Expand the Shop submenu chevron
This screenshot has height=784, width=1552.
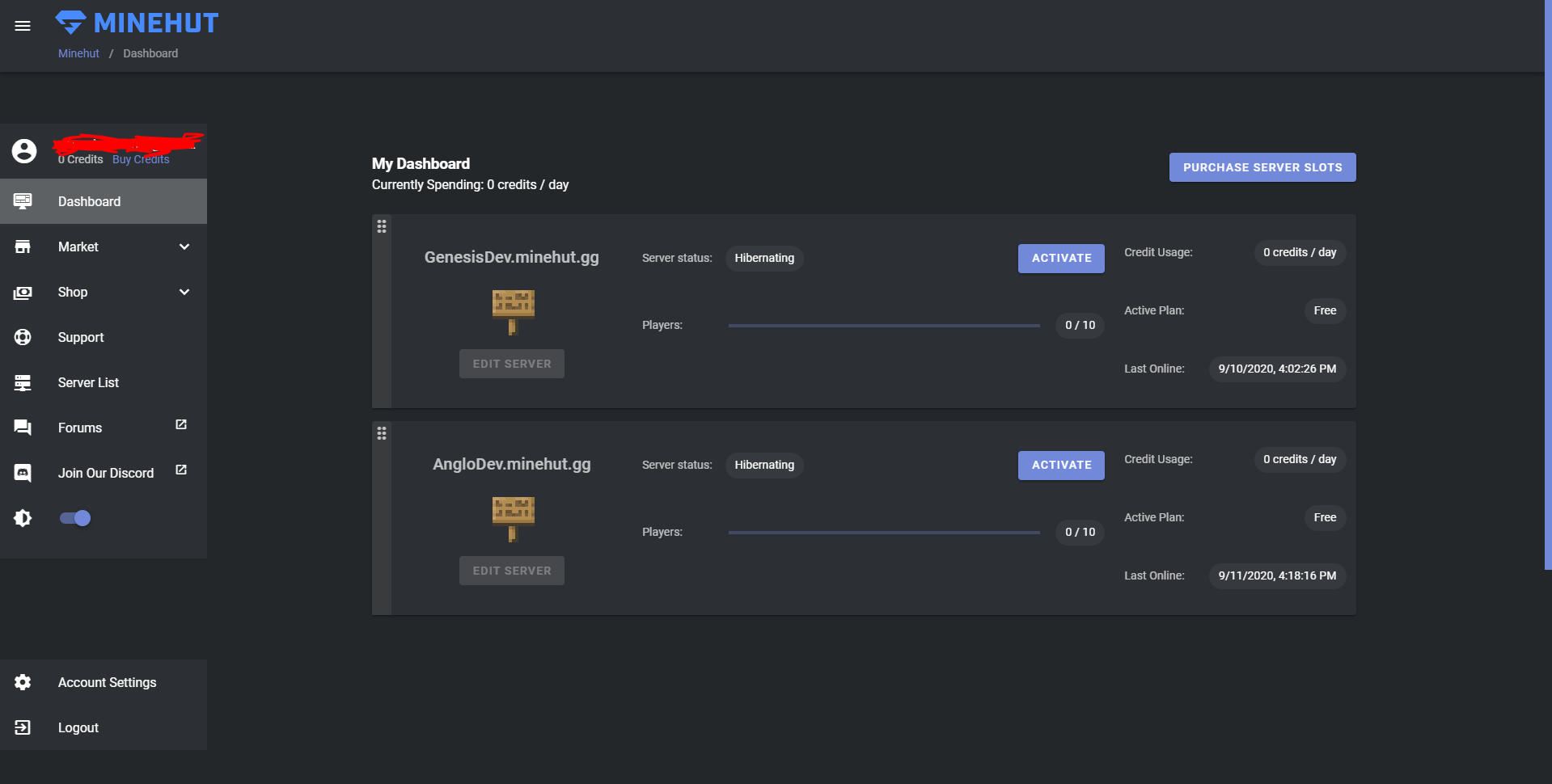[x=184, y=292]
